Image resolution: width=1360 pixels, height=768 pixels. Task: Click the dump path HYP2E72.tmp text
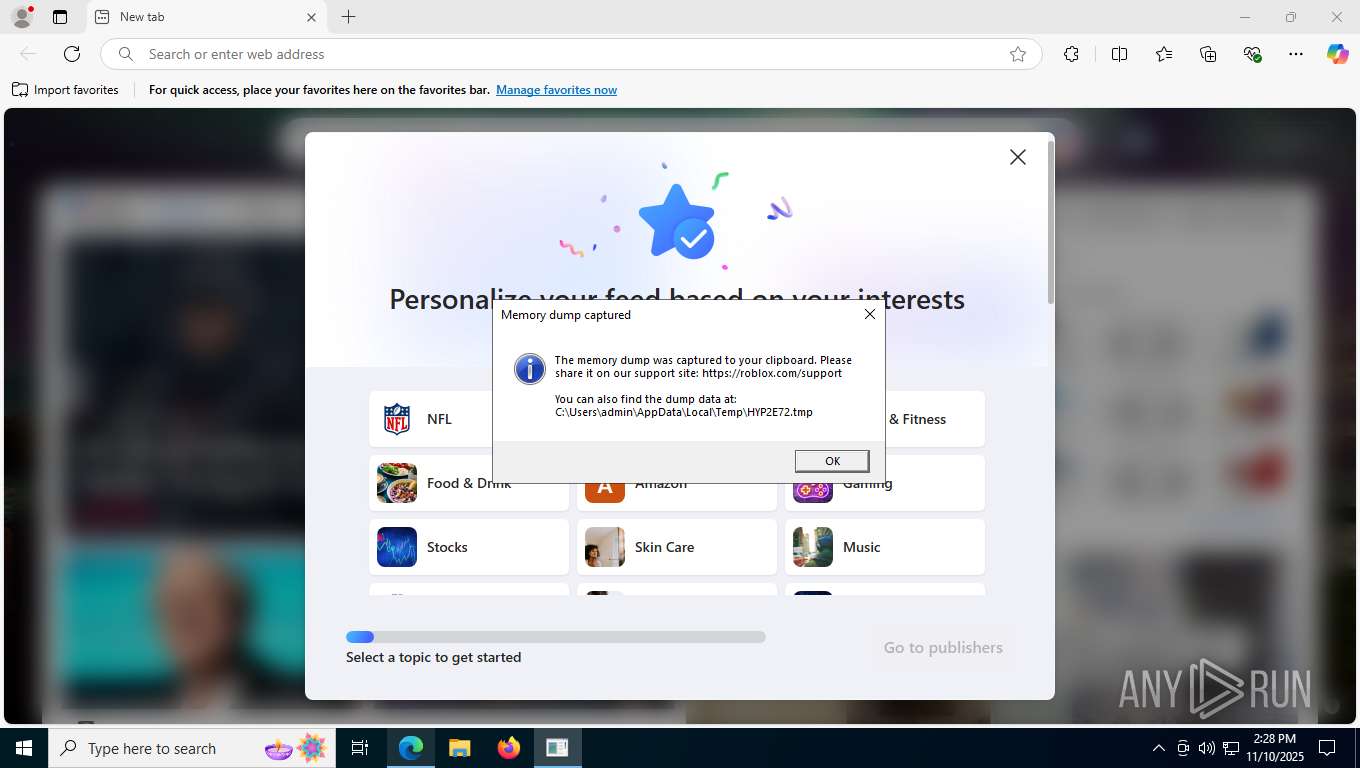point(684,412)
